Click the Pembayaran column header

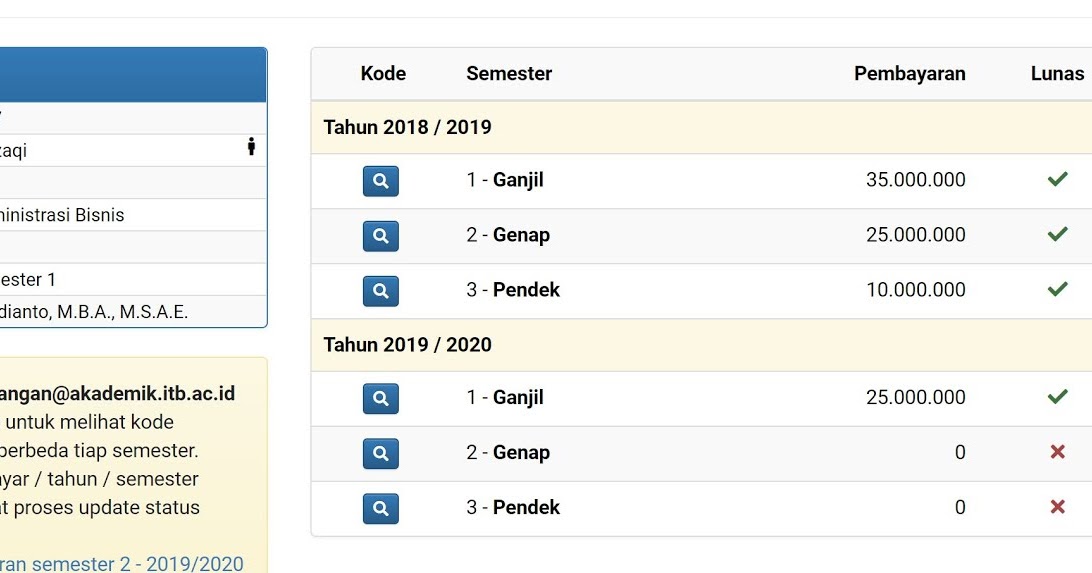coord(909,73)
